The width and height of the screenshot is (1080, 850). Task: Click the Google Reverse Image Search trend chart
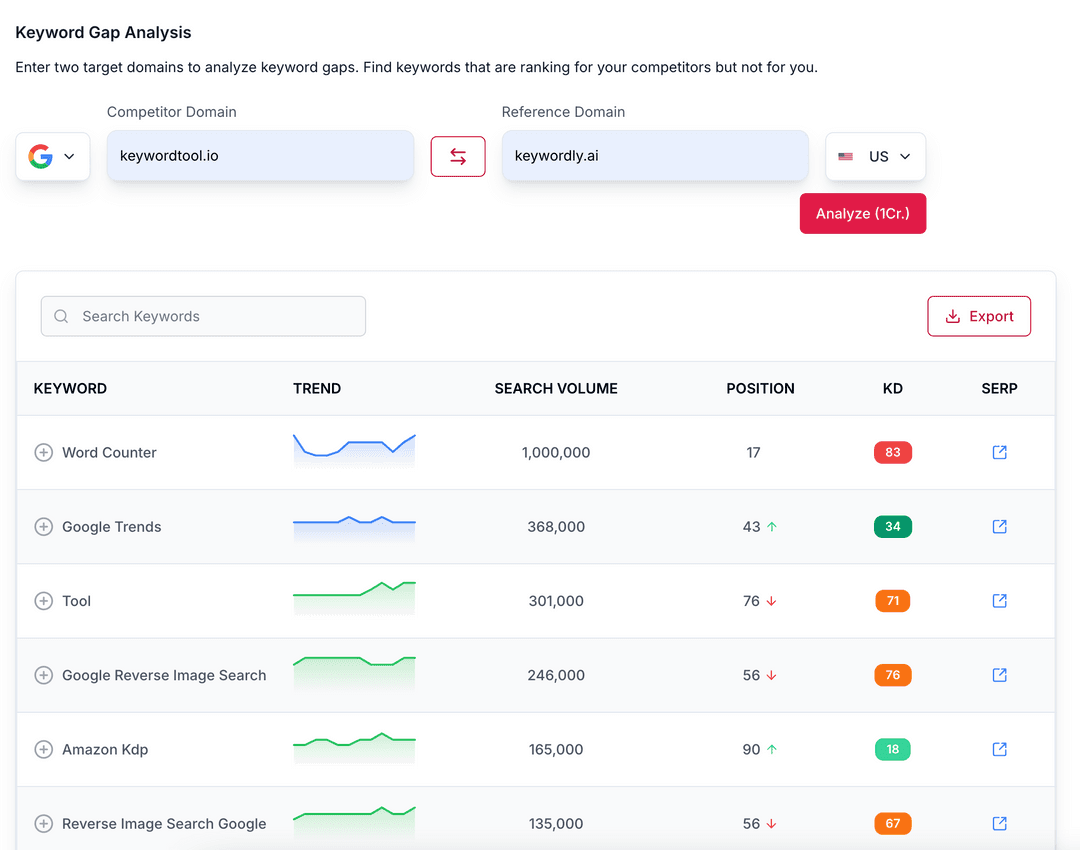pos(354,673)
